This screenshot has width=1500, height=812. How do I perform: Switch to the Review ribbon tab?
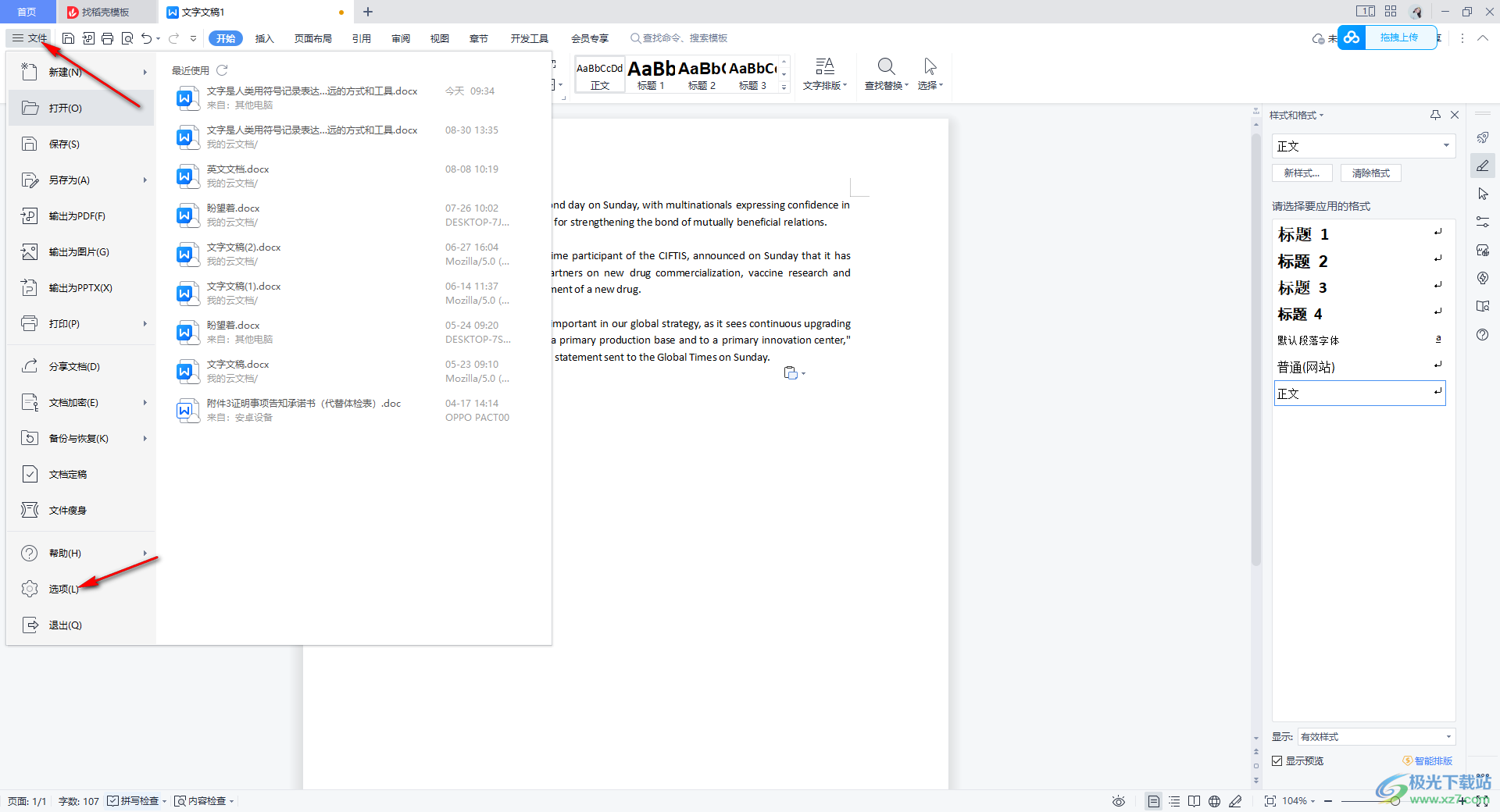pos(401,38)
